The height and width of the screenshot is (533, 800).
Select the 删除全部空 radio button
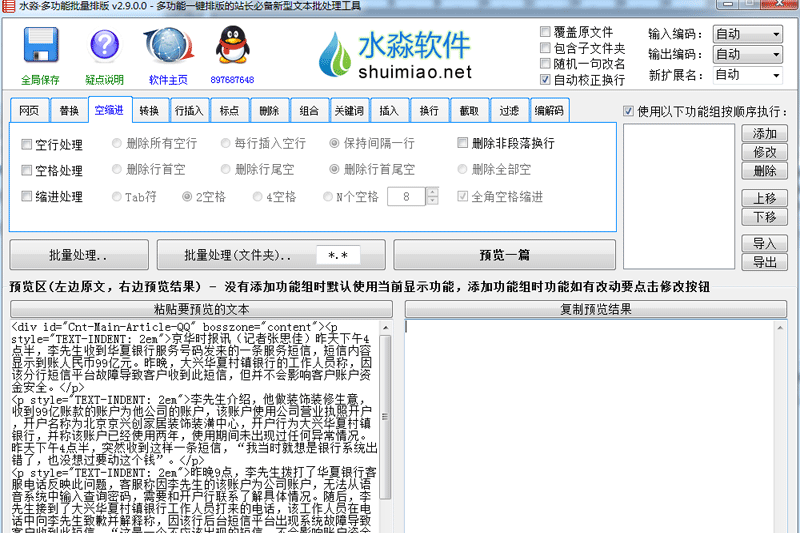pyautogui.click(x=462, y=169)
